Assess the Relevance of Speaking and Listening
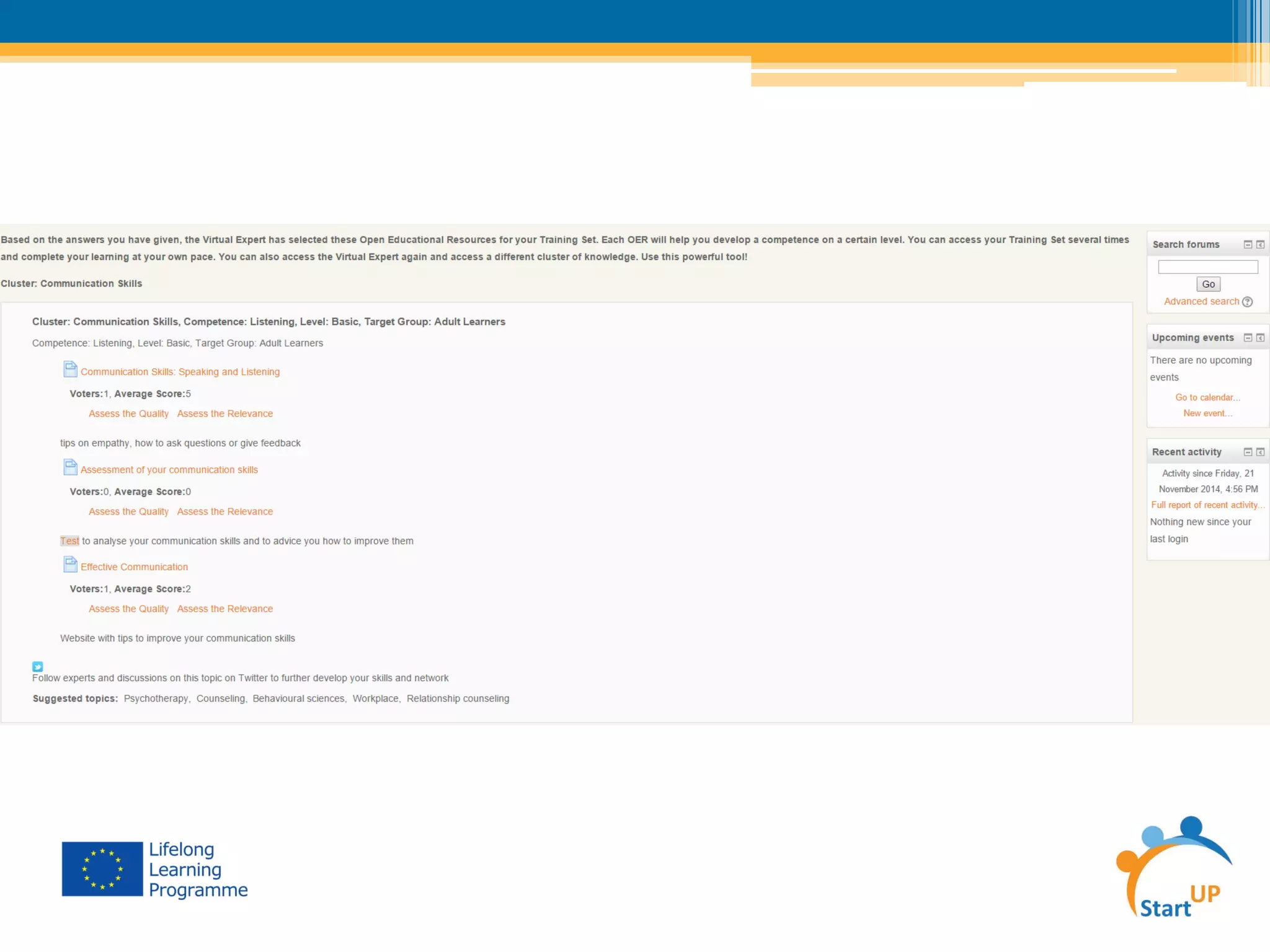1270x952 pixels. 225,414
